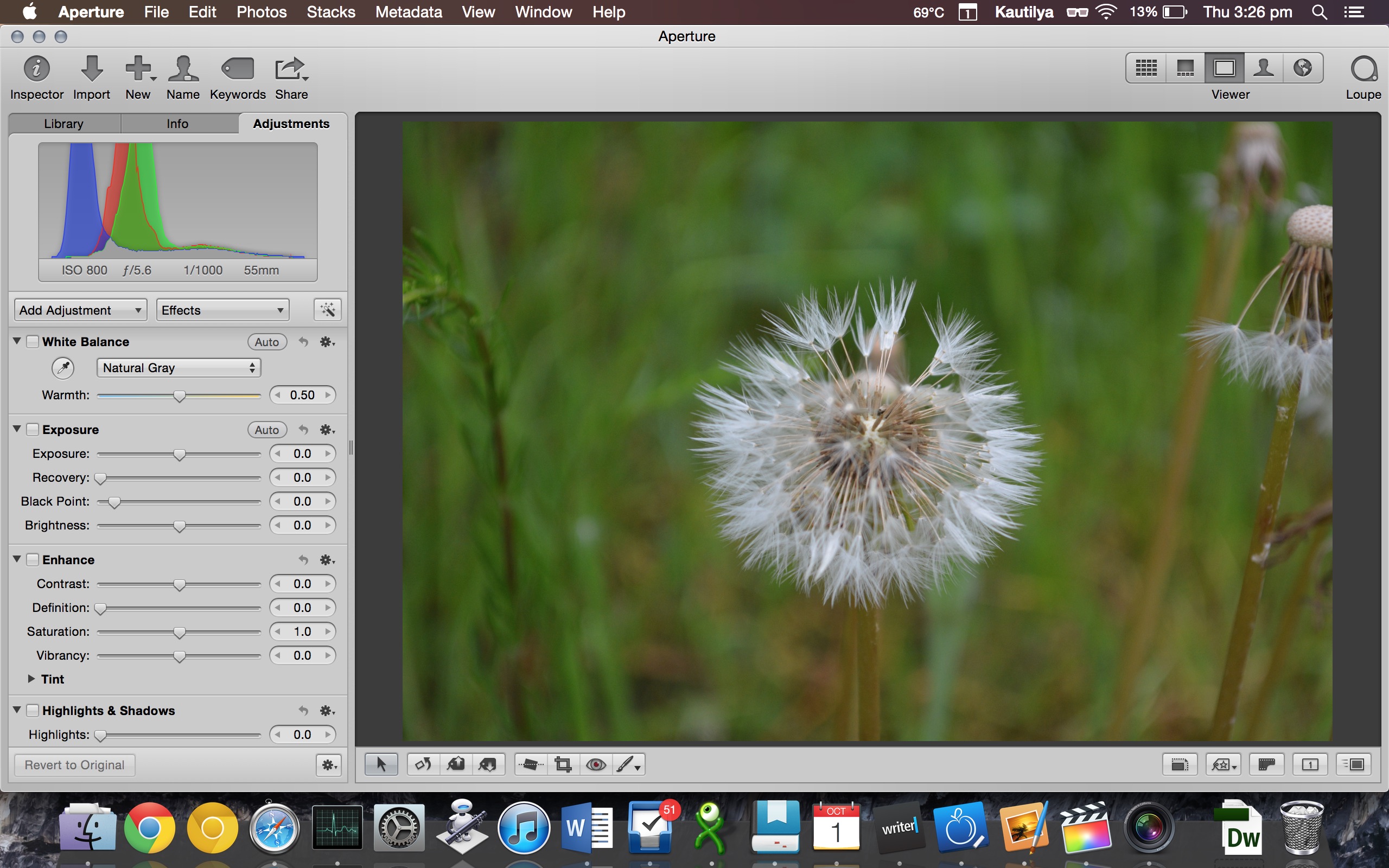The width and height of the screenshot is (1389, 868).
Task: Click the New plus icon
Action: coord(139,68)
